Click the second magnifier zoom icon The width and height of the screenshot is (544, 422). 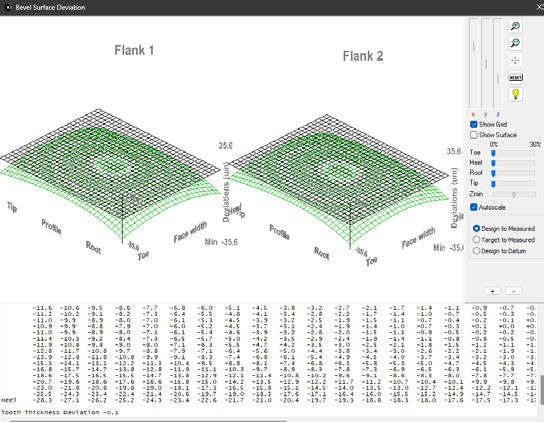click(515, 43)
